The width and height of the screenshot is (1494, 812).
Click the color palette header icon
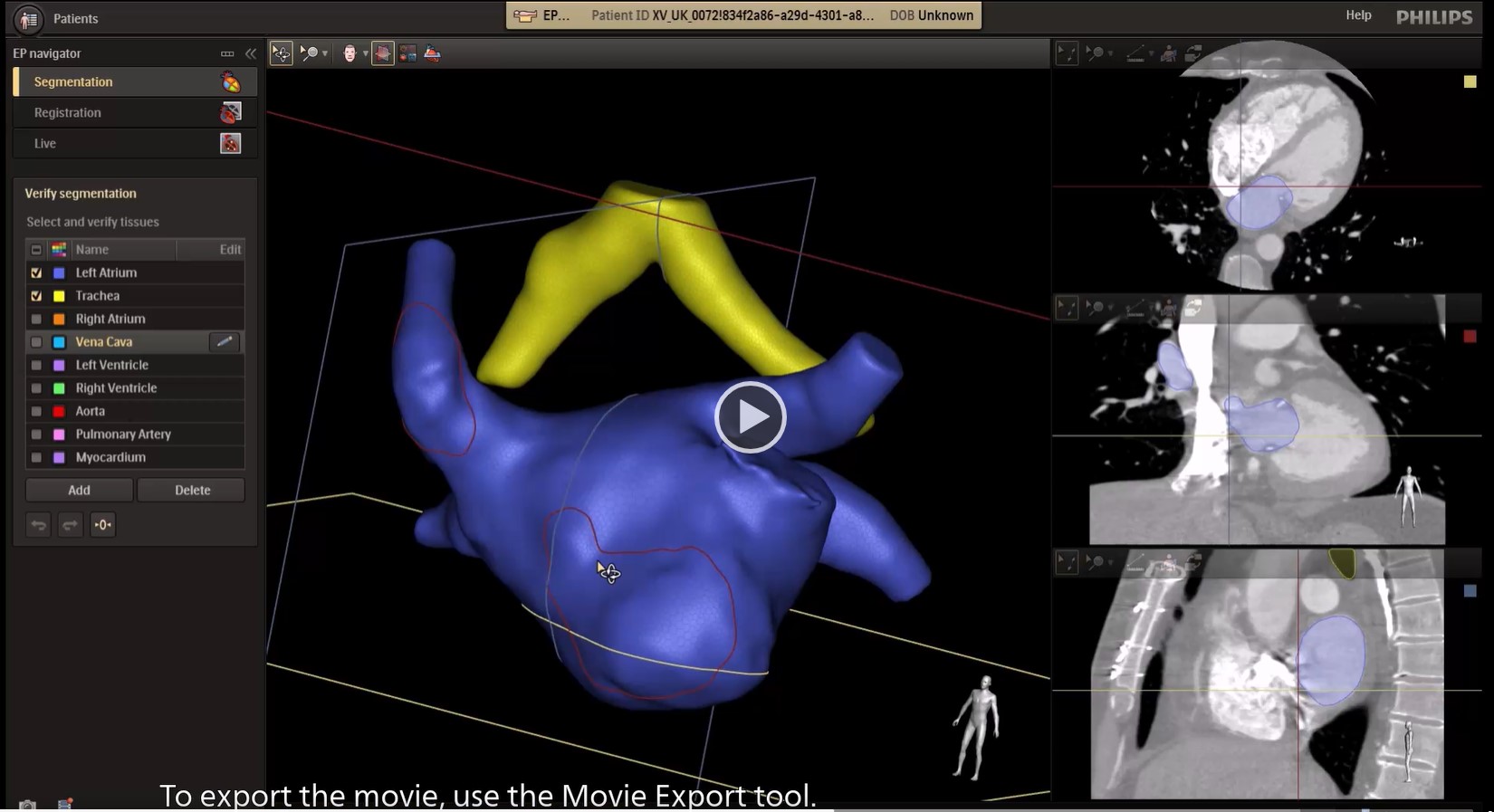(x=59, y=249)
